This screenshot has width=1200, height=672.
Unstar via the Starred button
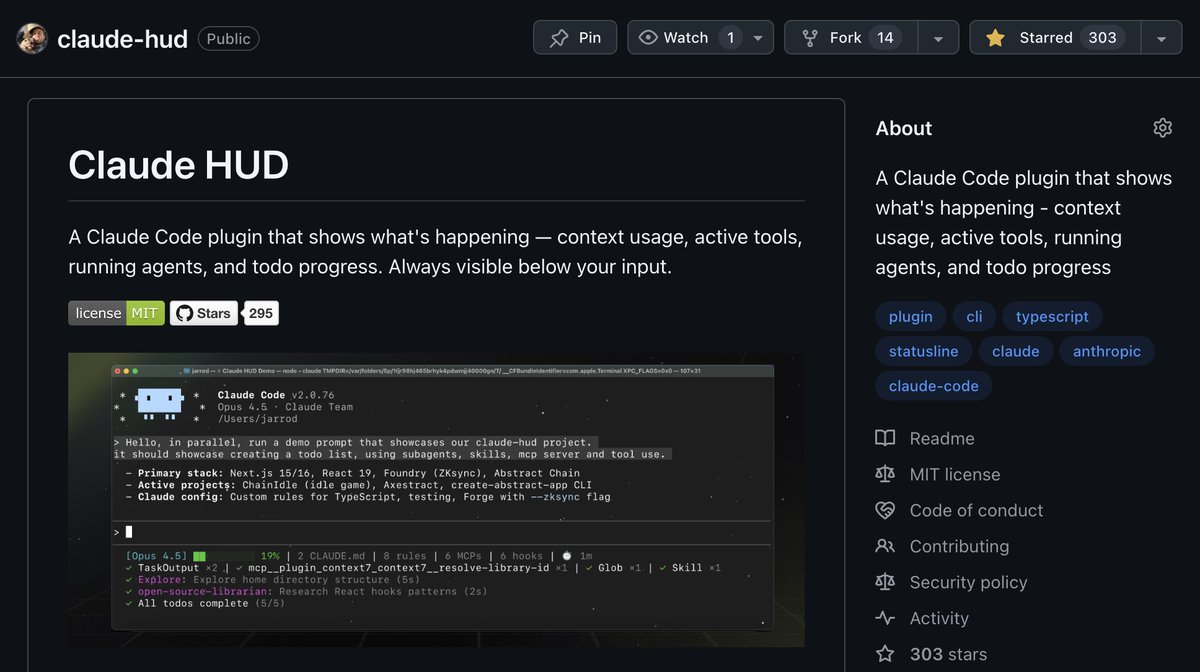1055,38
